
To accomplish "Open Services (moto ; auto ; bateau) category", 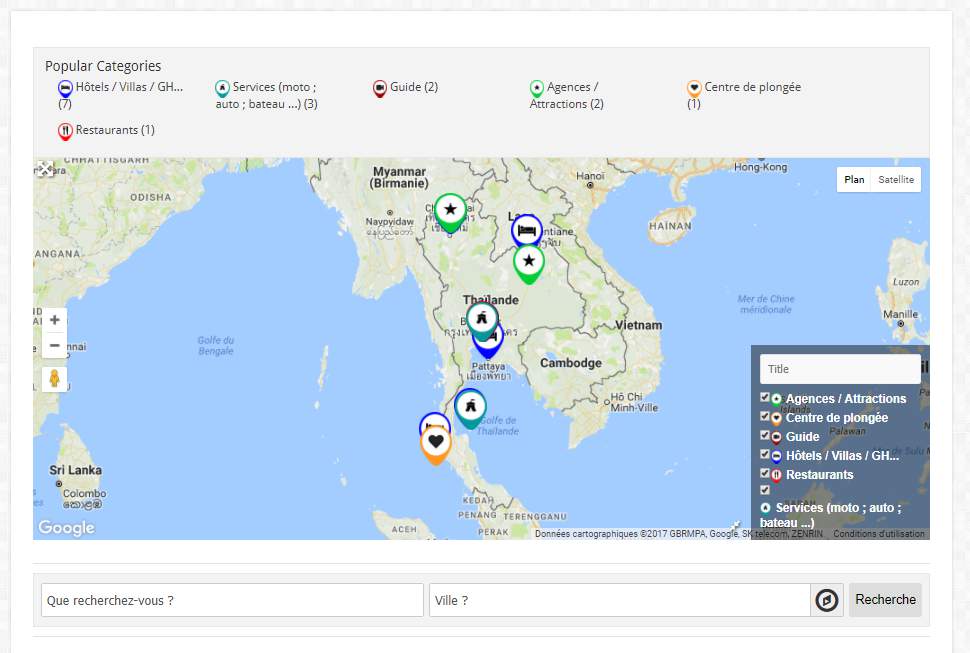I will pos(267,95).
